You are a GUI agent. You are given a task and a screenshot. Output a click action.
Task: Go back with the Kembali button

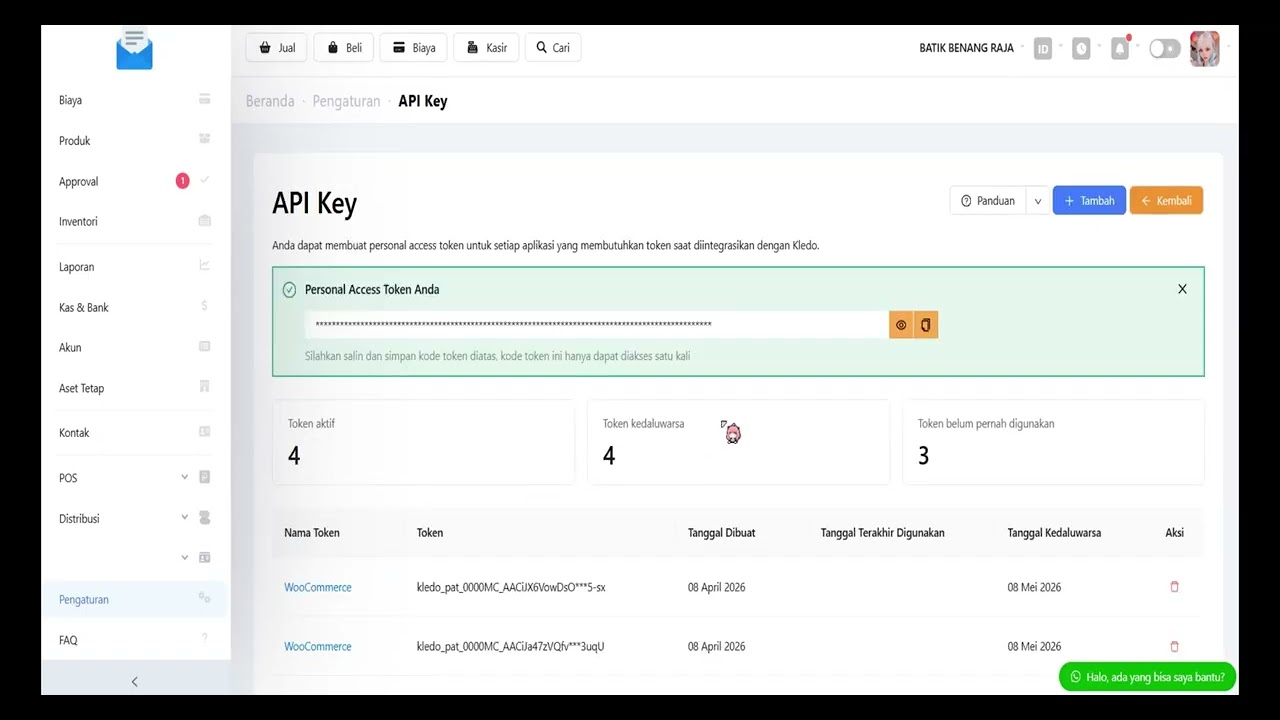(1166, 201)
